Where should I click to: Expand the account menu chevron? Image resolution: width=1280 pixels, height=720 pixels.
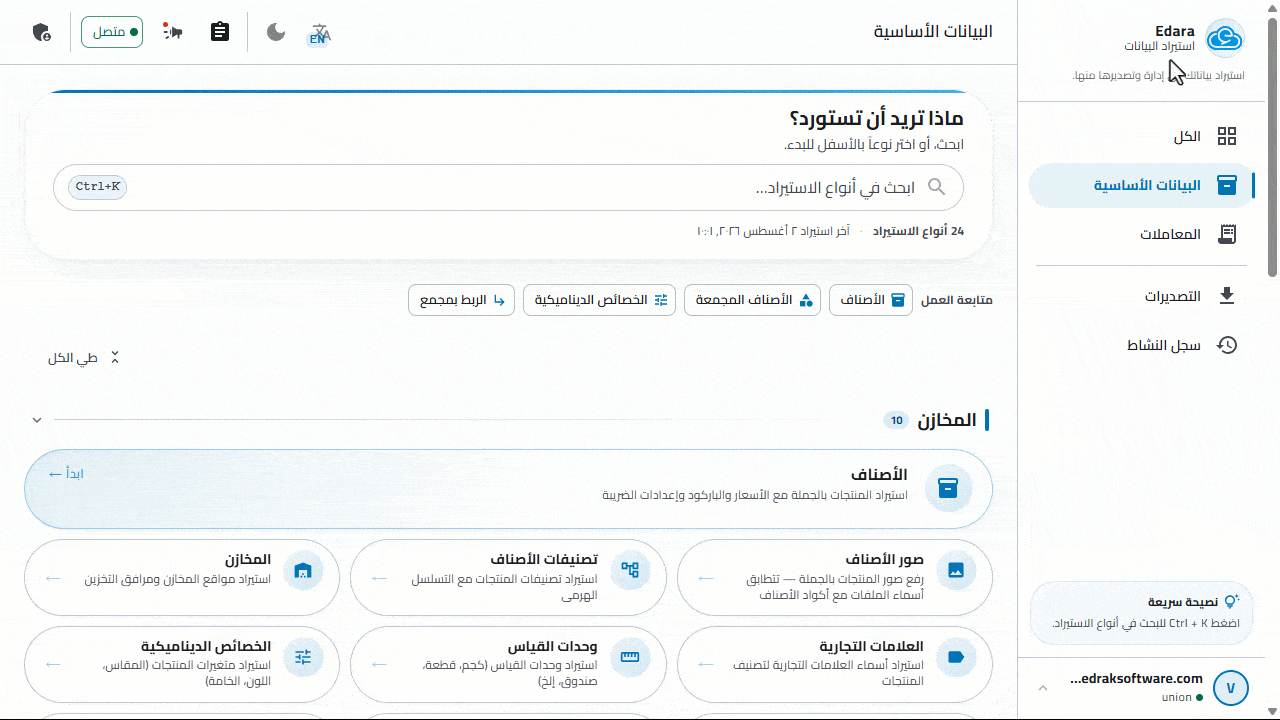coord(1043,688)
